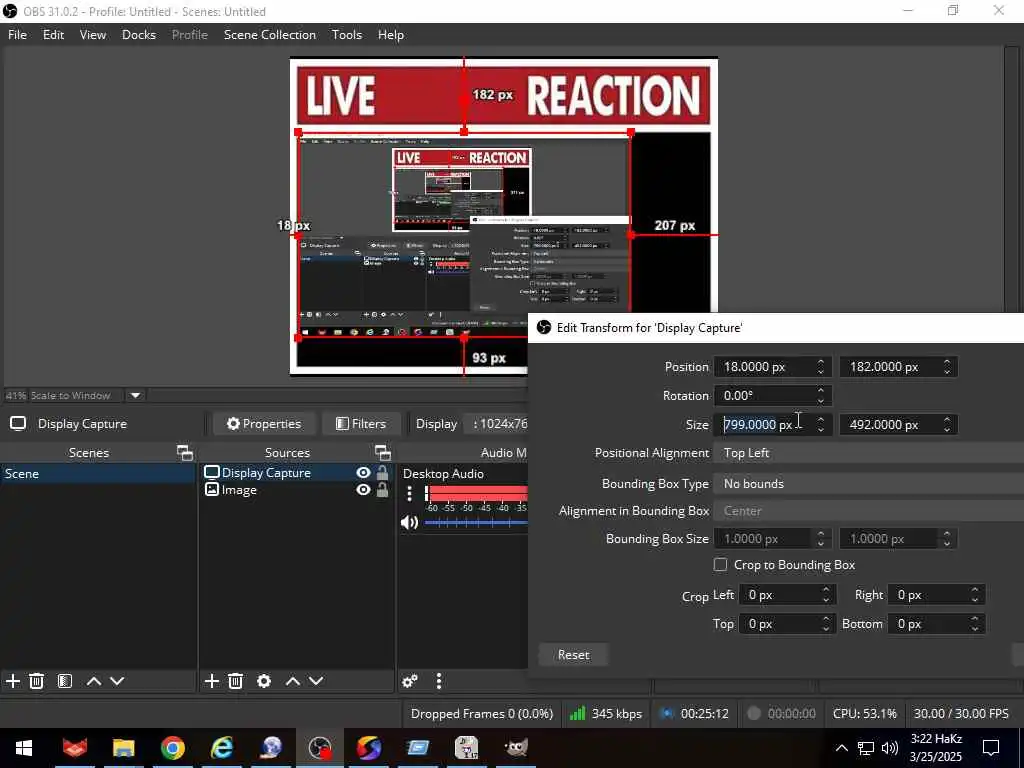Enable Crop to Bounding Box checkbox

click(720, 565)
